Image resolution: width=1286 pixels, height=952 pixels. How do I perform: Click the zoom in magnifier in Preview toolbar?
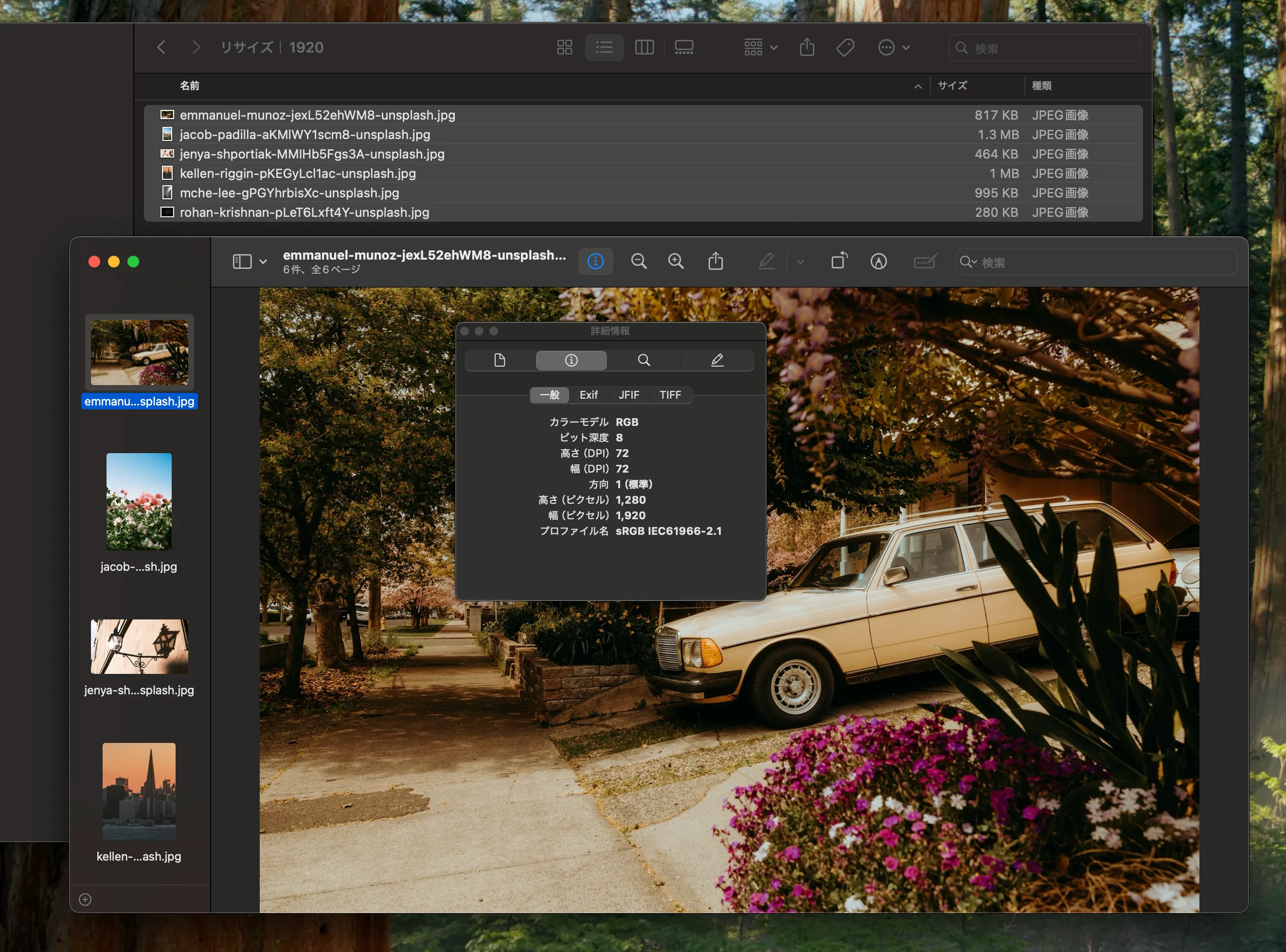click(x=676, y=262)
